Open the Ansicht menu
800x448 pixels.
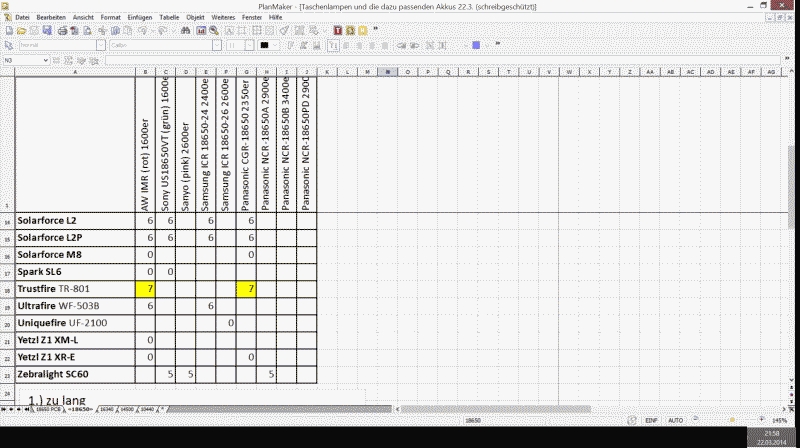point(83,17)
